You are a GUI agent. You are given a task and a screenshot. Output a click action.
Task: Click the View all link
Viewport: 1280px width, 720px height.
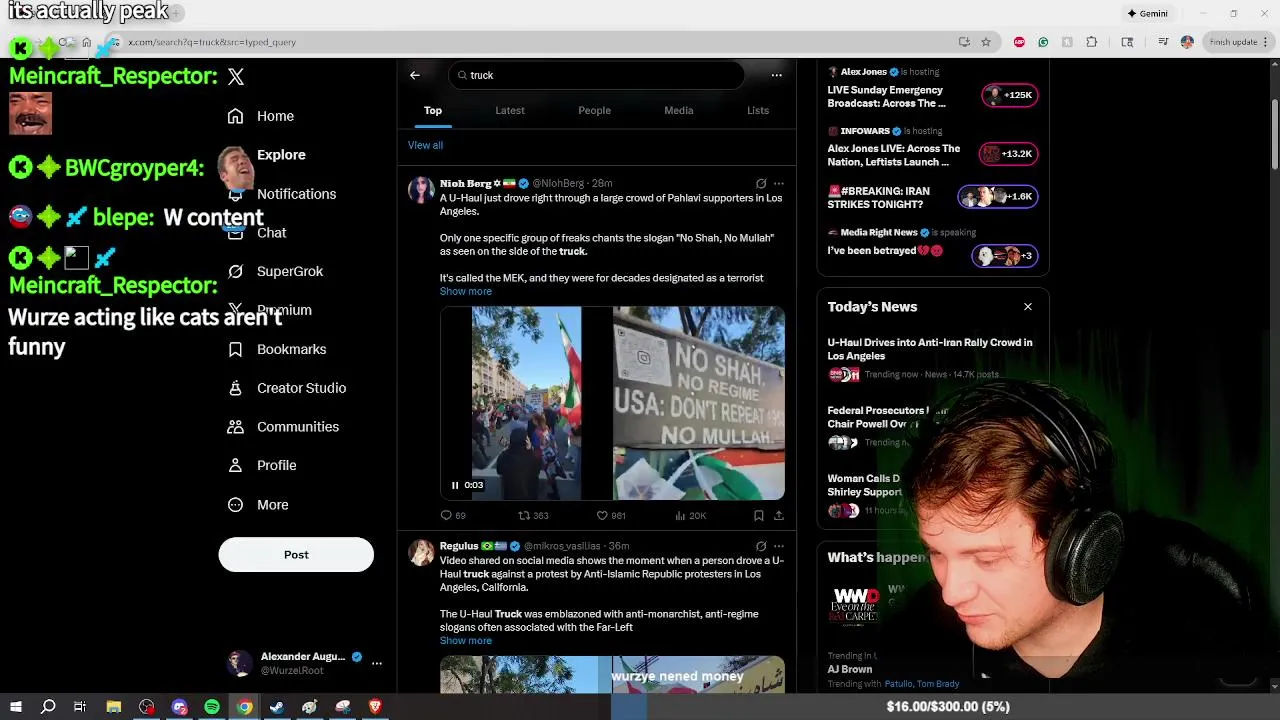click(425, 146)
